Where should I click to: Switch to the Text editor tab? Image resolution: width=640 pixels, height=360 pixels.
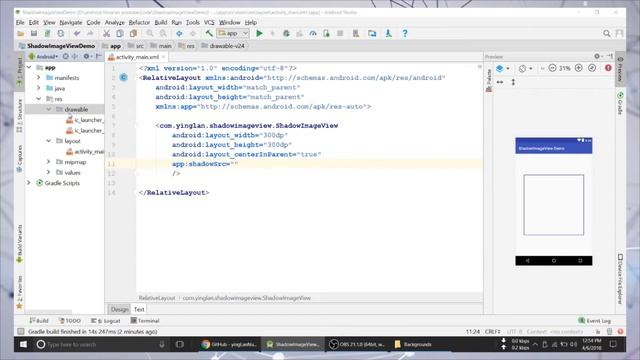click(x=139, y=309)
